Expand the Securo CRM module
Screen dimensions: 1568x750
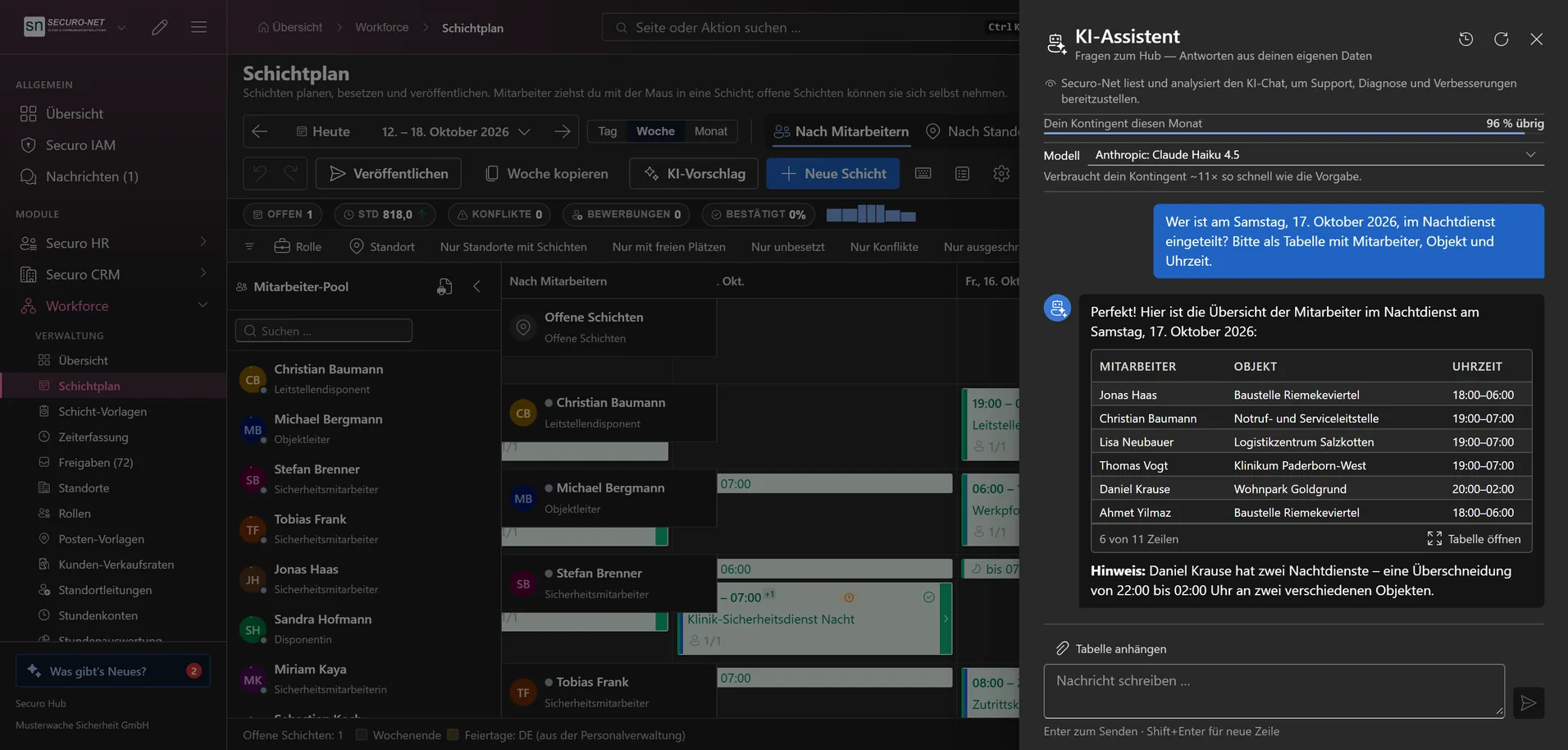coord(113,274)
